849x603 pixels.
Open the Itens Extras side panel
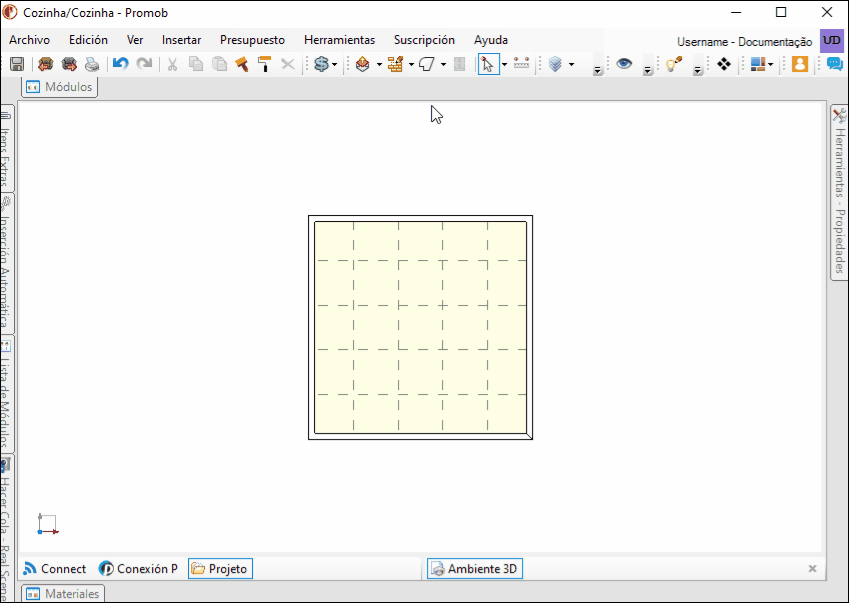tap(5, 148)
